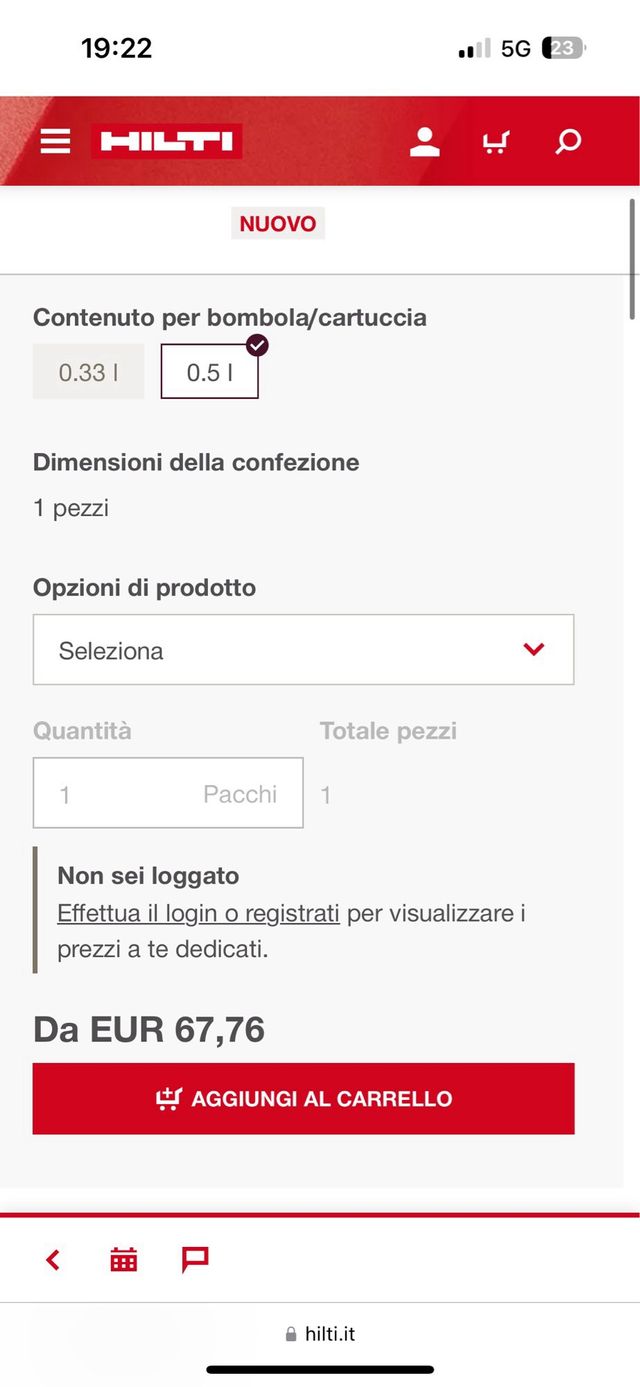Select the 0.5 l content option
The height and width of the screenshot is (1387, 640).
209,371
